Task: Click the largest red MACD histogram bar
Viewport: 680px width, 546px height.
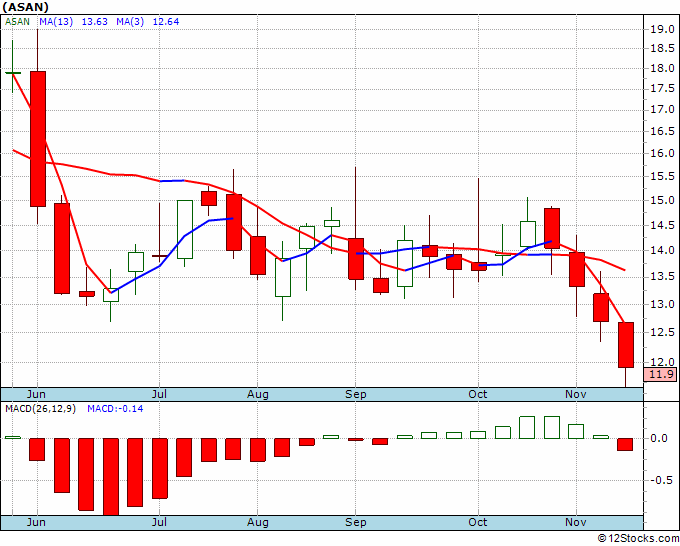Action: [x=111, y=477]
